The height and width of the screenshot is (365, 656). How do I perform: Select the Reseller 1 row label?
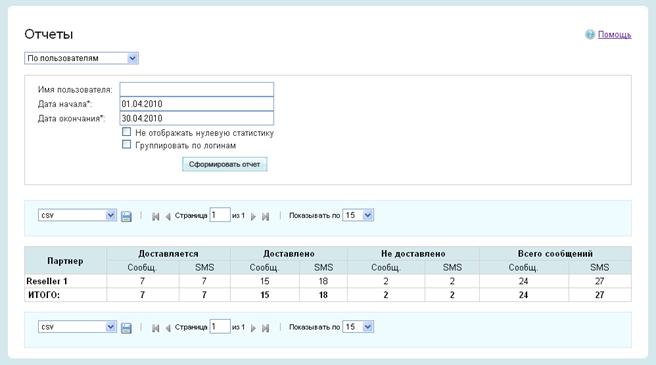(47, 281)
